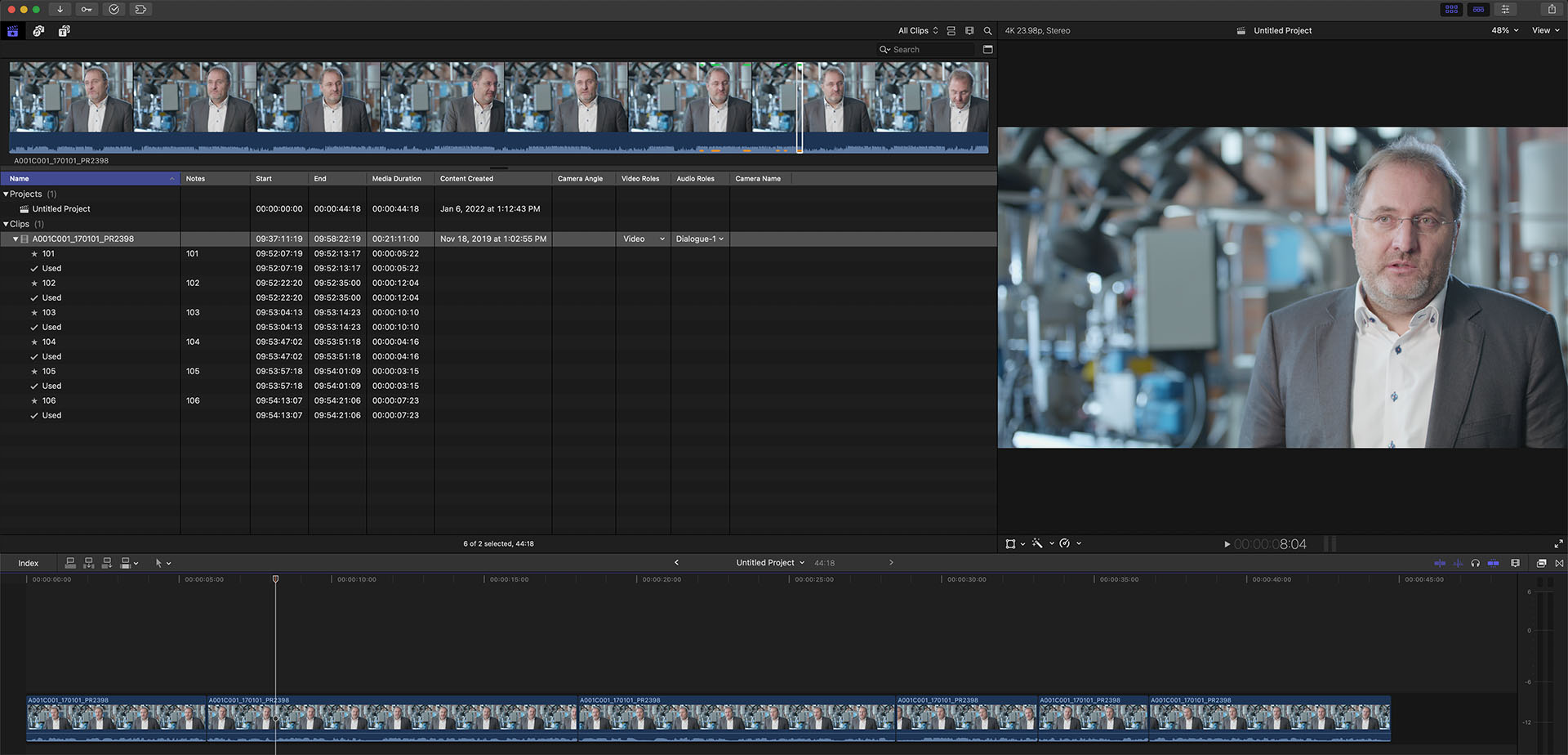Image resolution: width=1568 pixels, height=755 pixels.
Task: Open the All Clips filter dropdown
Action: [x=918, y=31]
